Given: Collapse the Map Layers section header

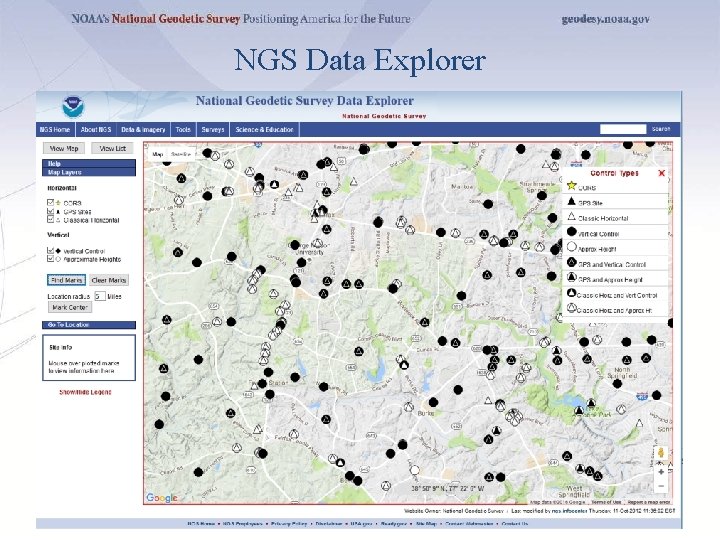Looking at the screenshot, I should pos(89,172).
